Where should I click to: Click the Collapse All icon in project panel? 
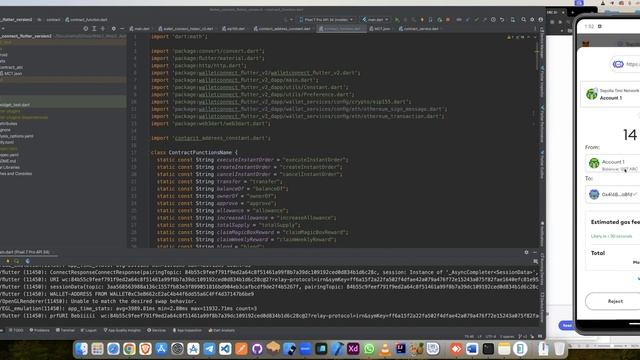[x=102, y=29]
